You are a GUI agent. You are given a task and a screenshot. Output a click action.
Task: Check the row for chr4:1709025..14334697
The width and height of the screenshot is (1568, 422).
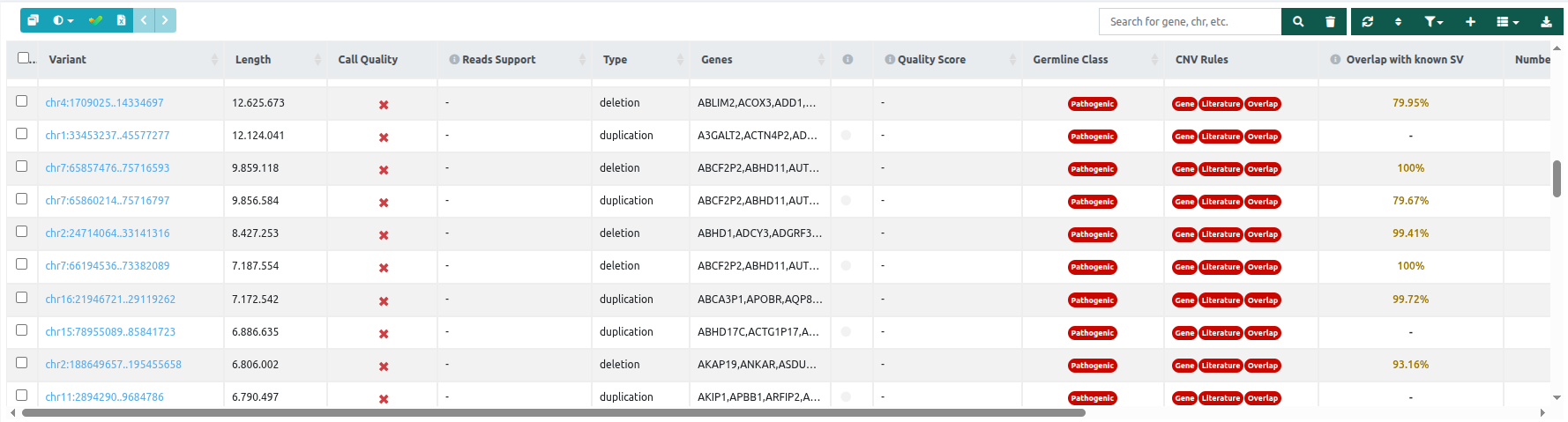click(22, 101)
